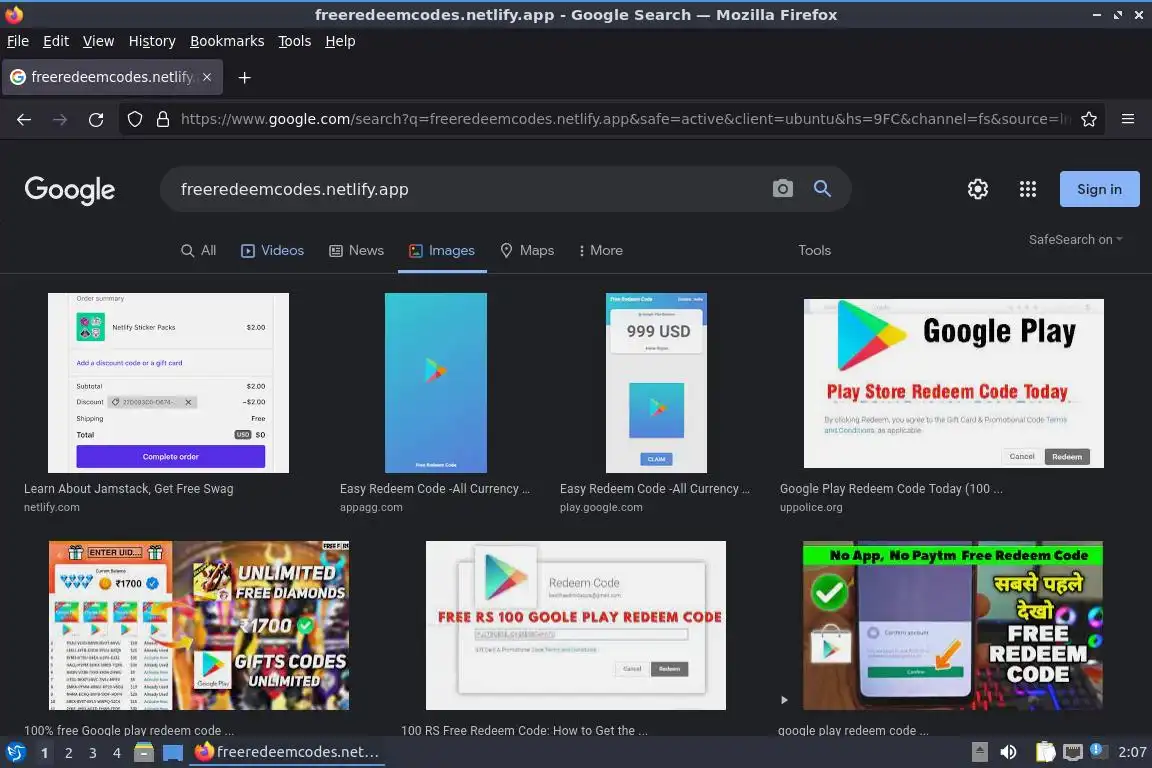The height and width of the screenshot is (768, 1152).
Task: Click the Firefox address bar URL
Action: point(624,119)
